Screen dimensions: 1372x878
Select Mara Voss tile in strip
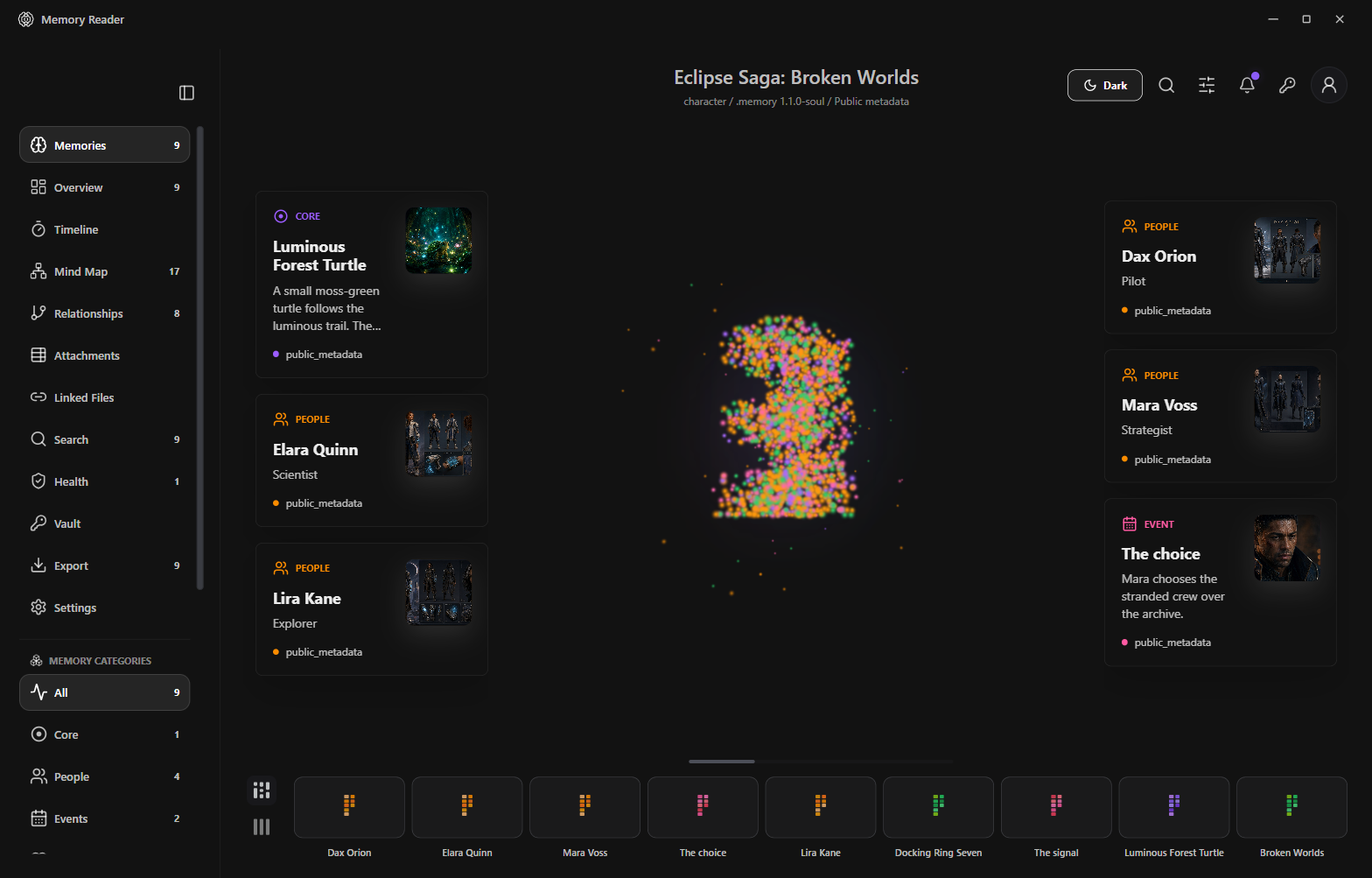584,807
